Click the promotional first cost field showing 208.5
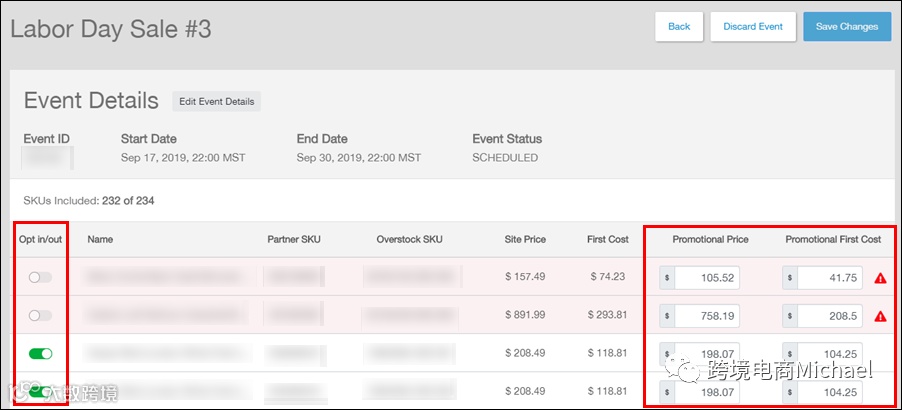Image resolution: width=902 pixels, height=410 pixels. point(829,316)
